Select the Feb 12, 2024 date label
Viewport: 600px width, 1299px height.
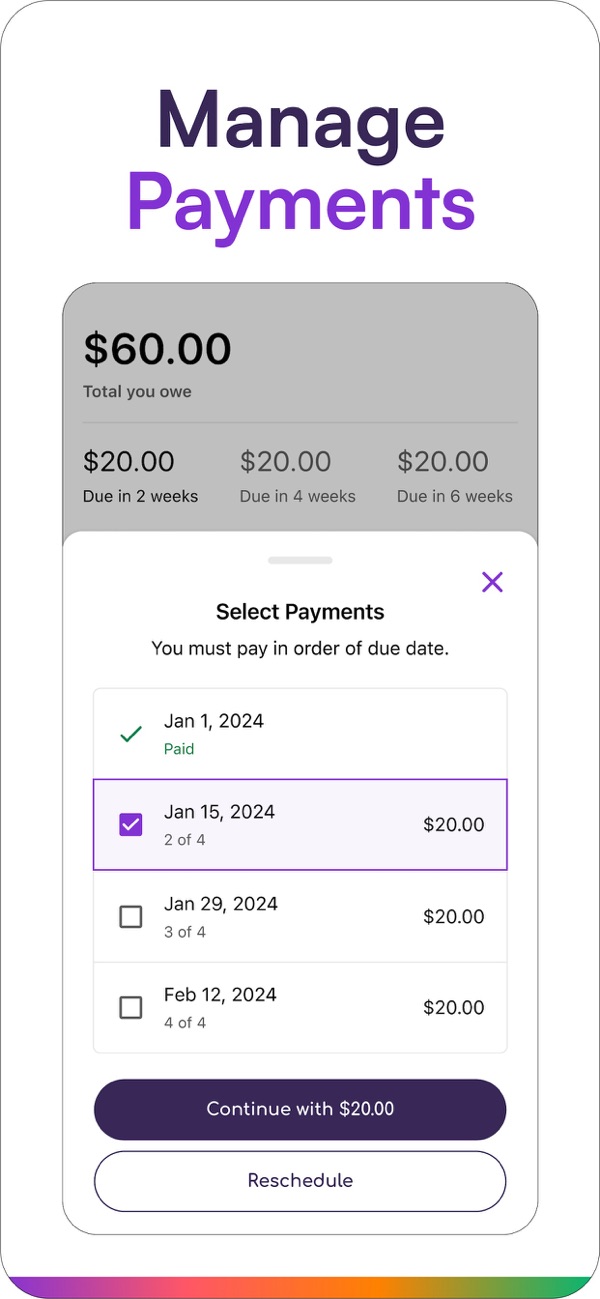pos(220,995)
